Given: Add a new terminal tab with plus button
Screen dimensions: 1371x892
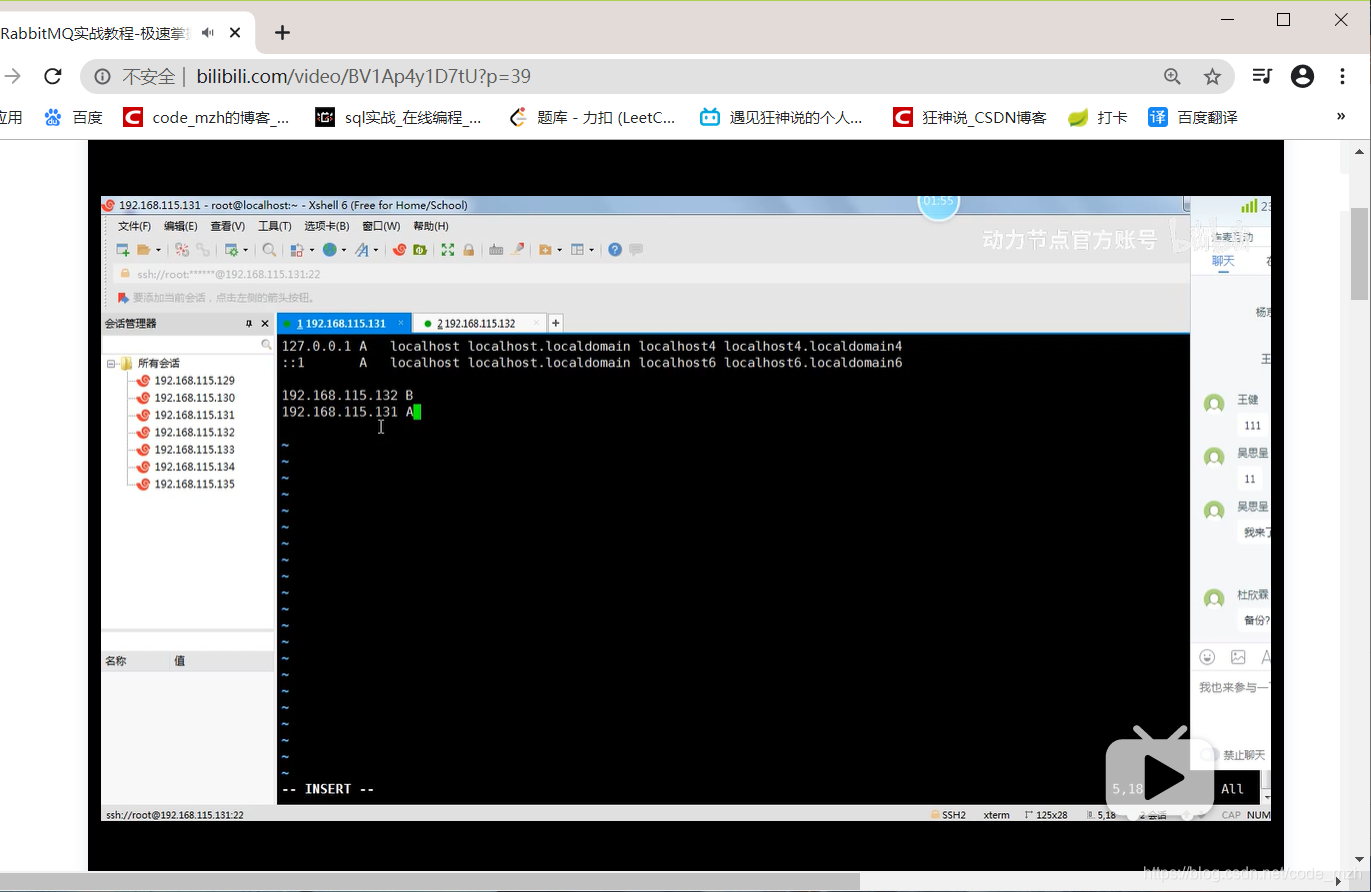Looking at the screenshot, I should (556, 323).
